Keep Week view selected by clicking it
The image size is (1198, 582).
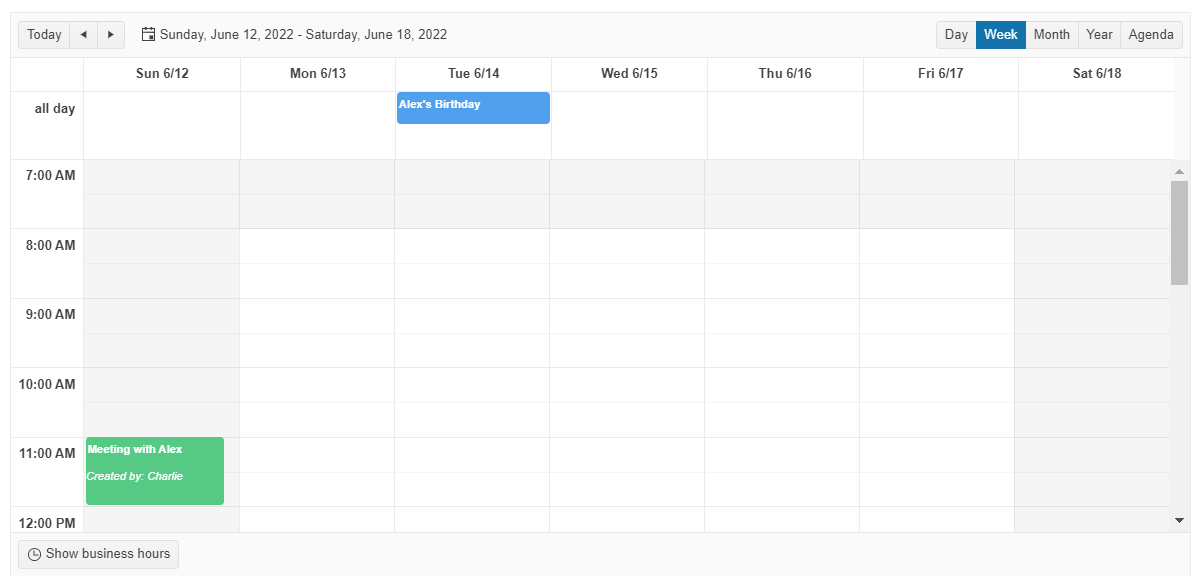(1000, 34)
